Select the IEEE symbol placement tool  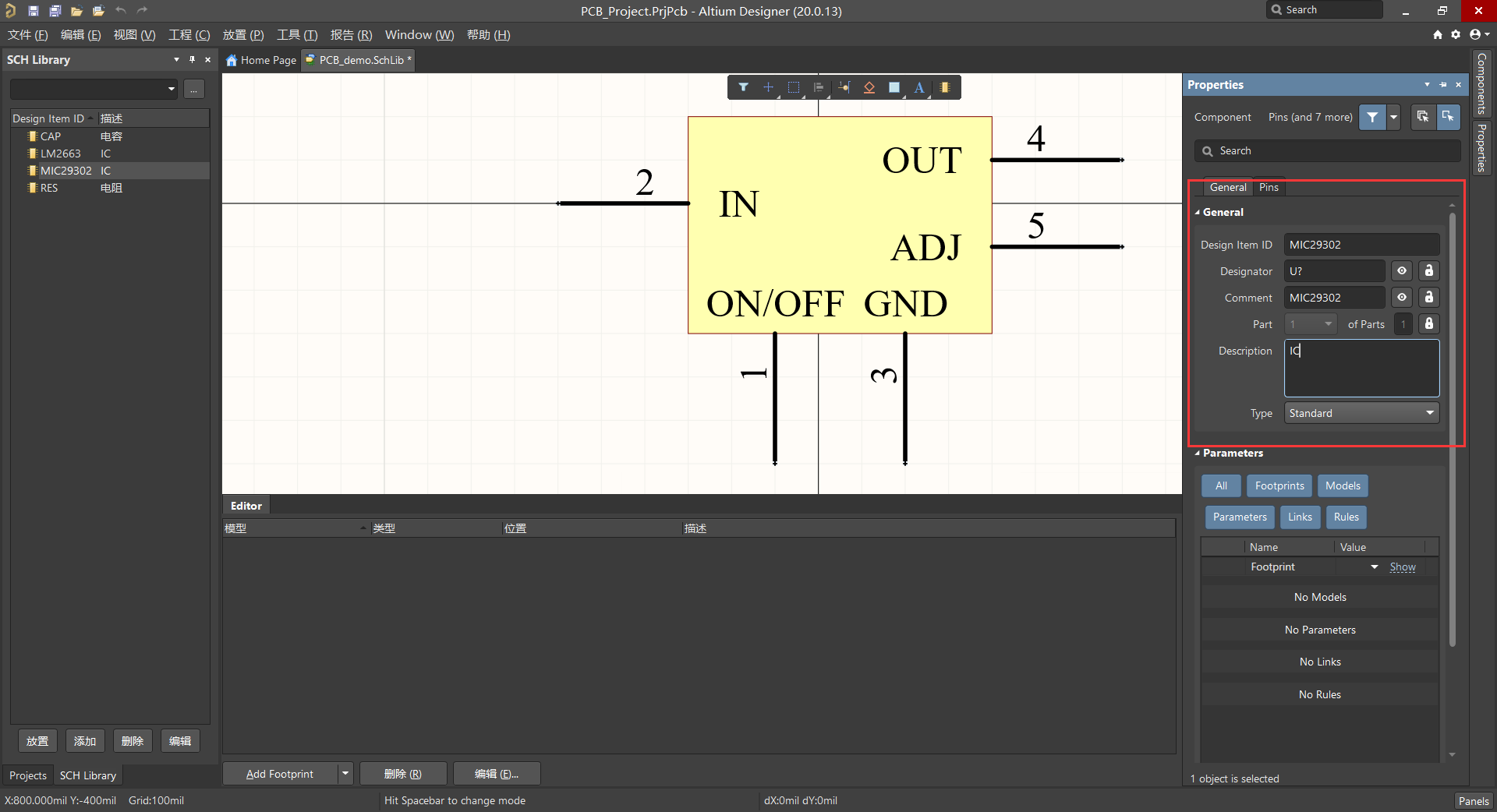[x=869, y=87]
